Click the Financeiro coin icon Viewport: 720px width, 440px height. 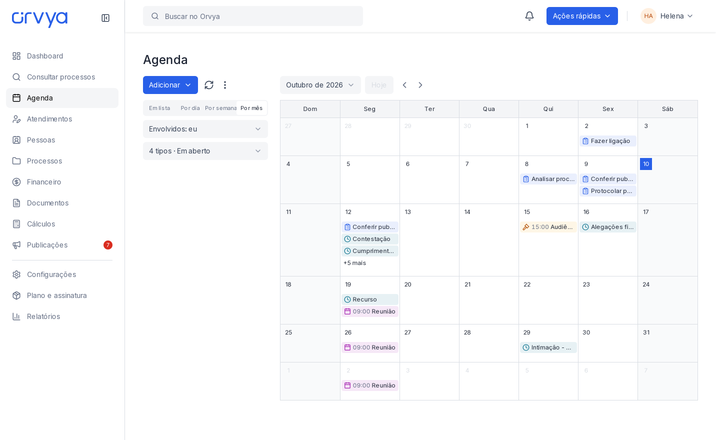tap(17, 182)
